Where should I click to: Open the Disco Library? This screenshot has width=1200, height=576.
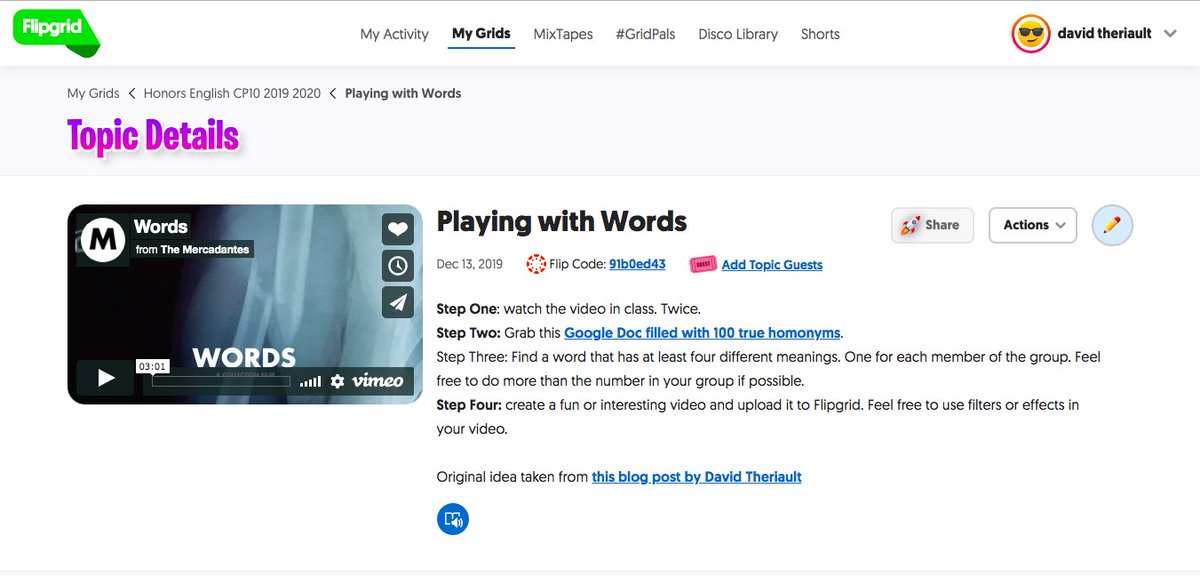click(738, 34)
